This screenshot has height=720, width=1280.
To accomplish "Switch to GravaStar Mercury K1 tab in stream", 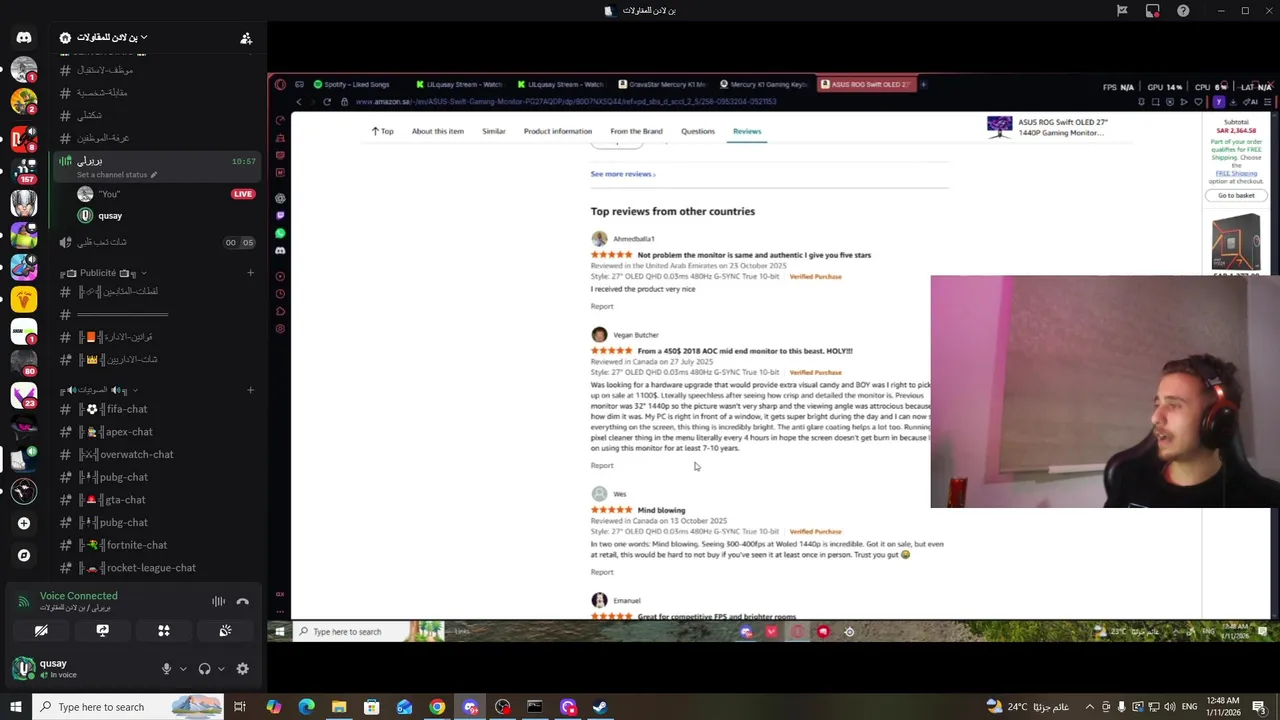I will [x=662, y=85].
